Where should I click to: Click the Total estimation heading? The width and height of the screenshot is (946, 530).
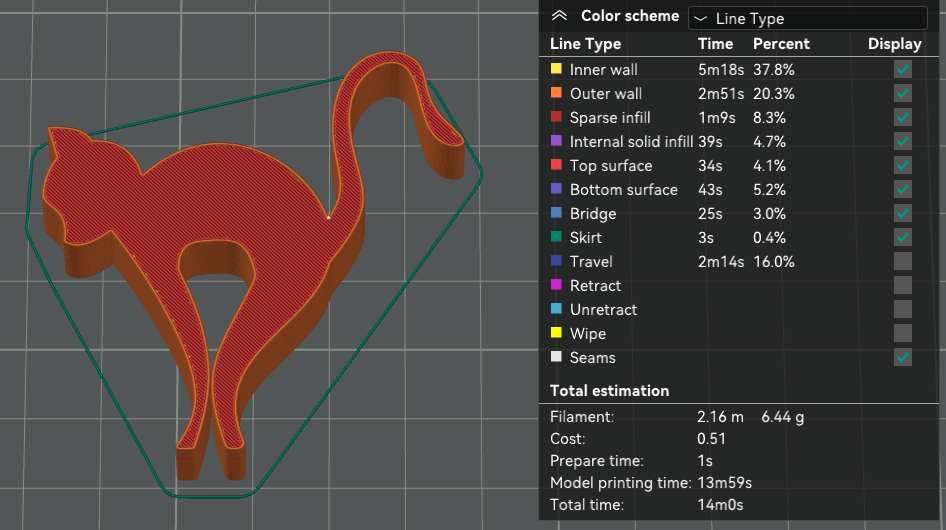(609, 391)
